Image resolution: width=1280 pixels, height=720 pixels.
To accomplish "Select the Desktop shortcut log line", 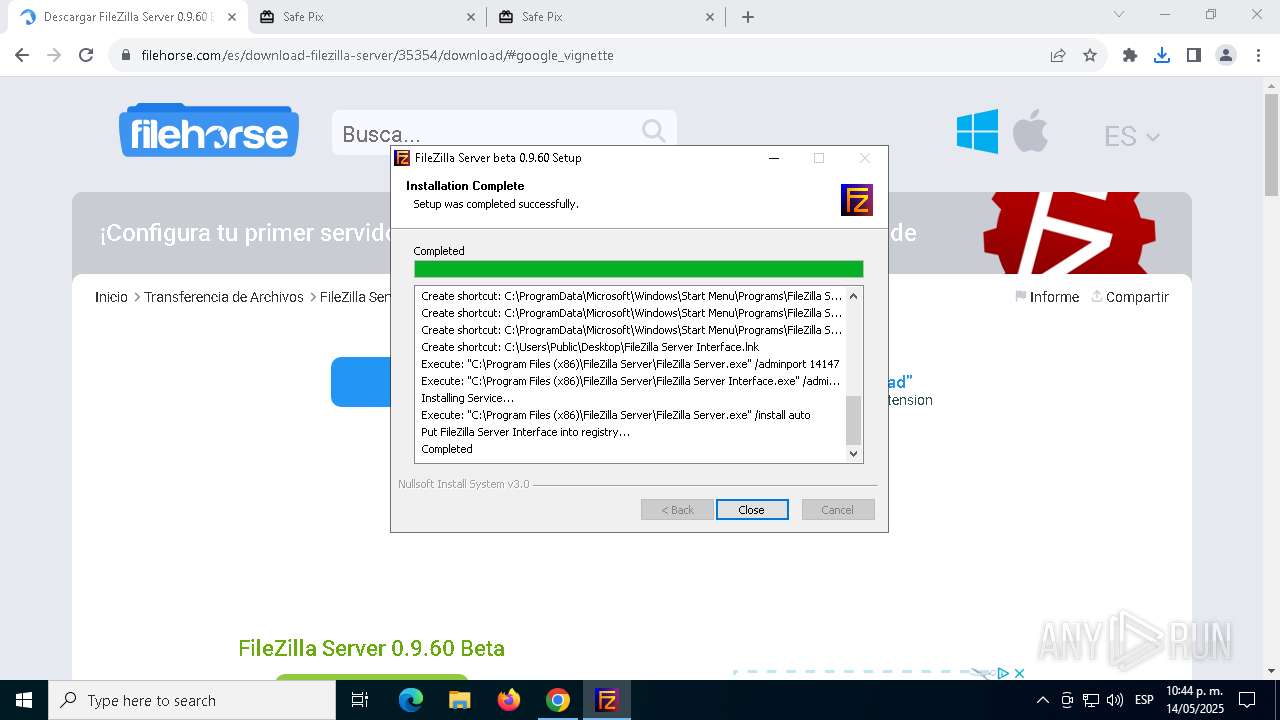I will 590,347.
